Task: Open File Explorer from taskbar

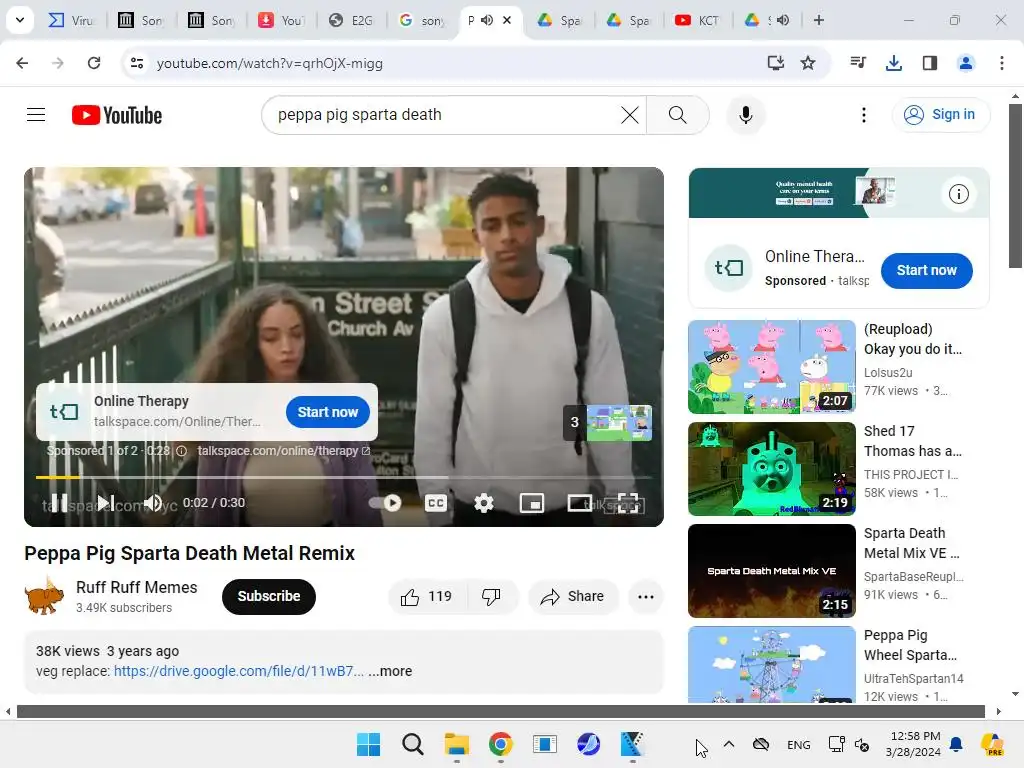Action: (456, 744)
